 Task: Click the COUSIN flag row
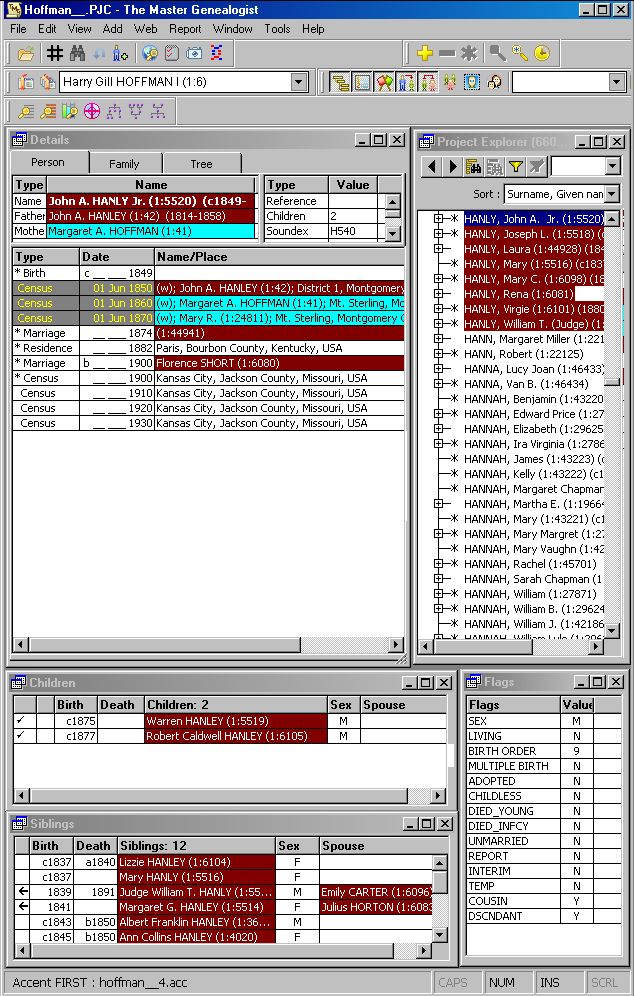click(x=544, y=901)
